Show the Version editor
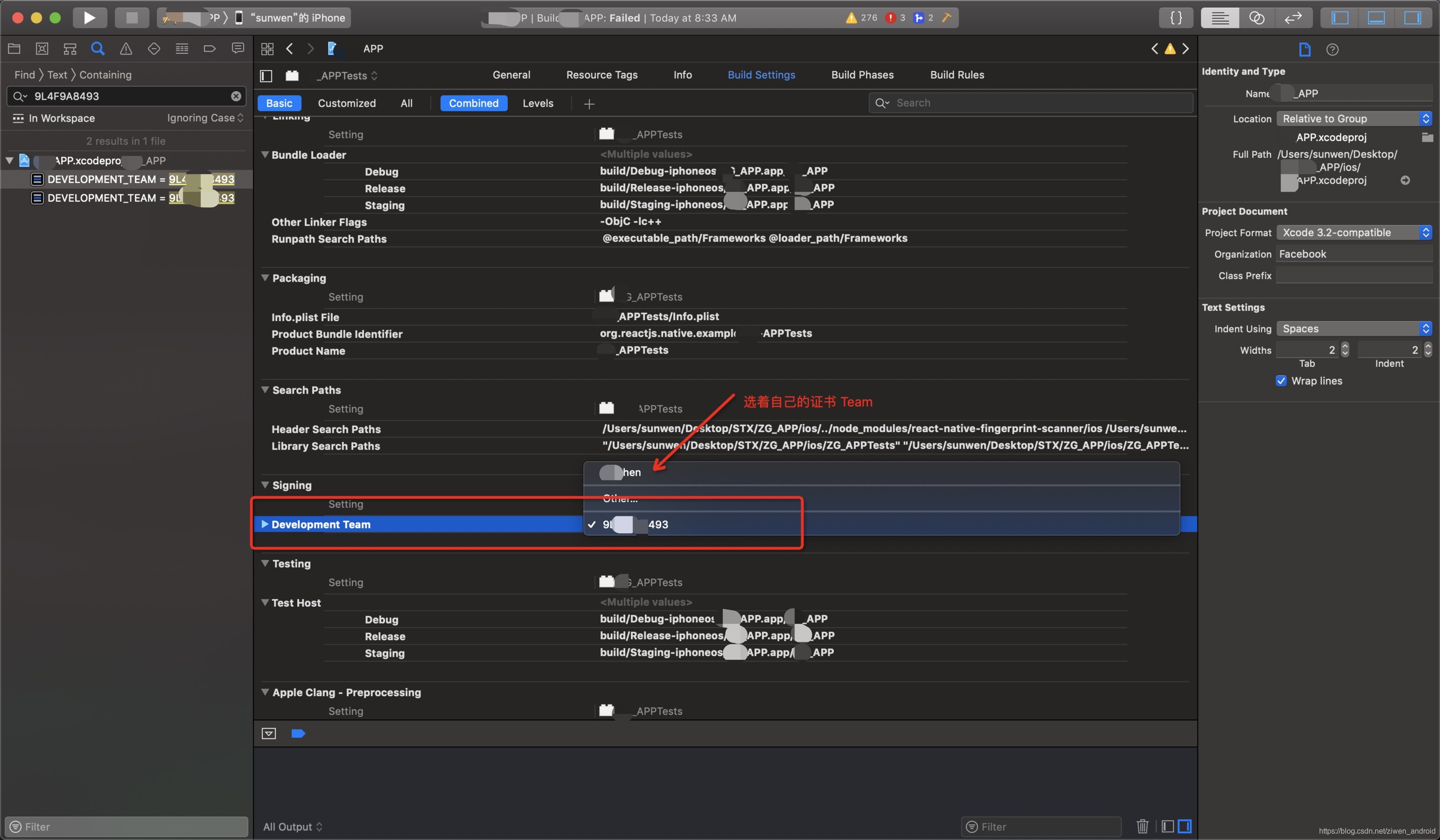1440x840 pixels. point(1293,18)
